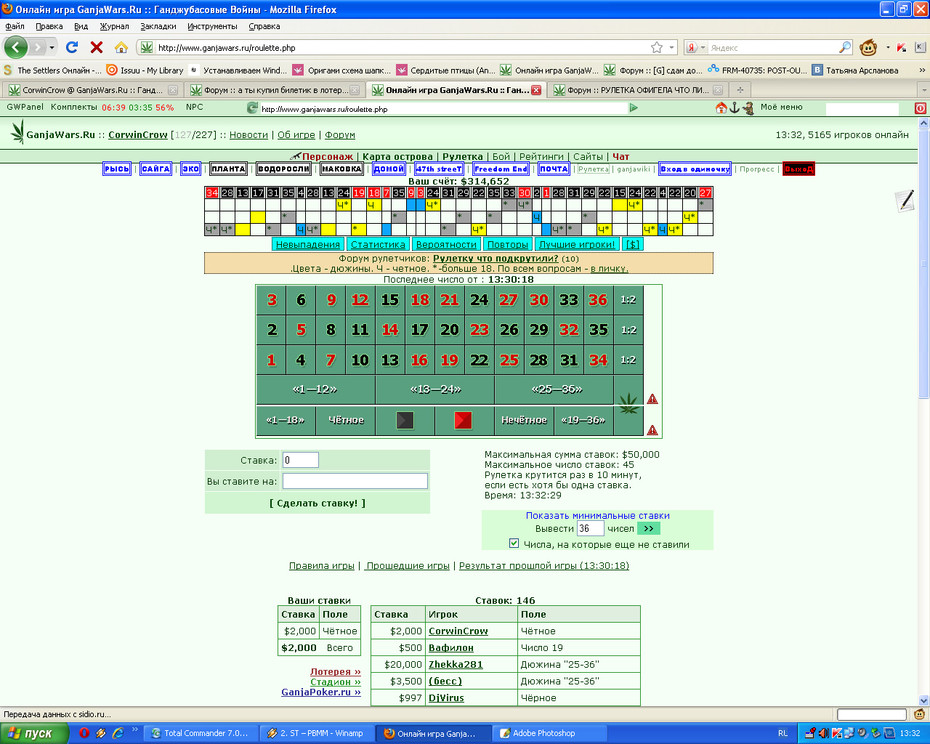Open the Winamp quick launch icon
The image size is (930, 744).
point(101,733)
